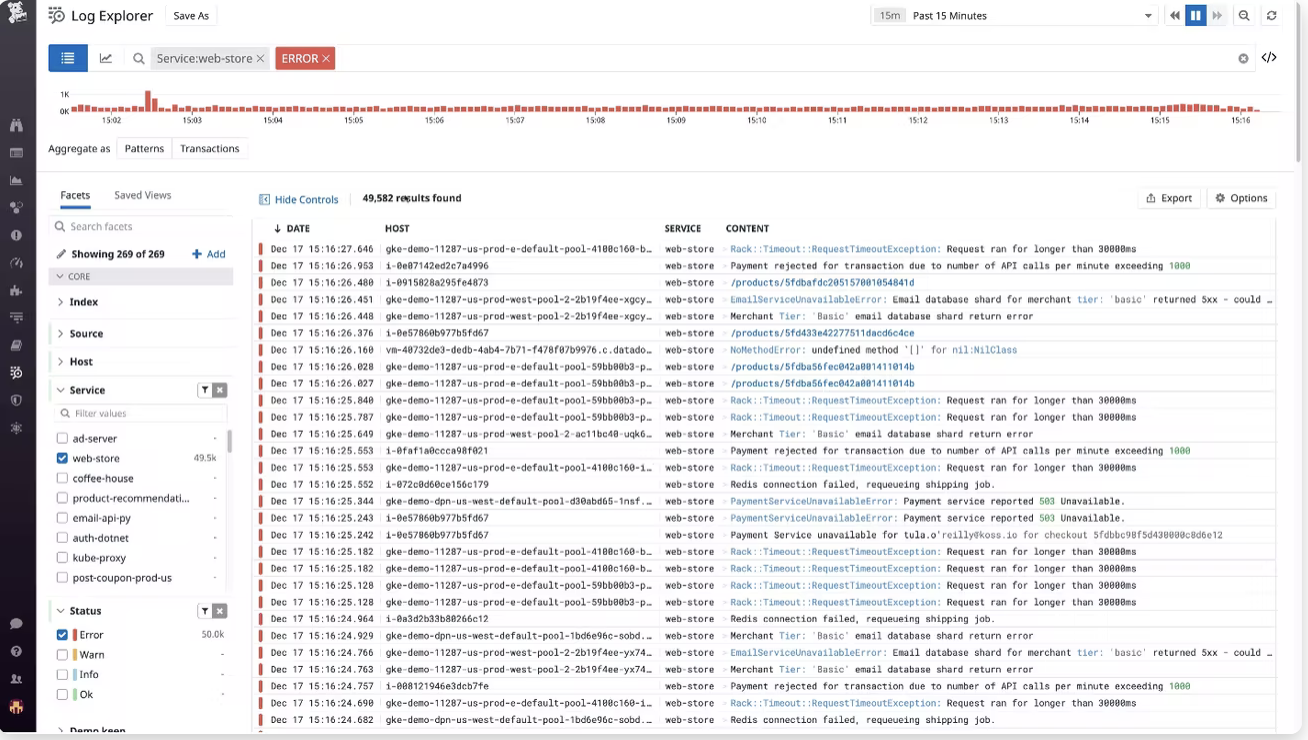1308x740 pixels.
Task: Remove the Service:web-store filter tag
Action: click(x=260, y=59)
